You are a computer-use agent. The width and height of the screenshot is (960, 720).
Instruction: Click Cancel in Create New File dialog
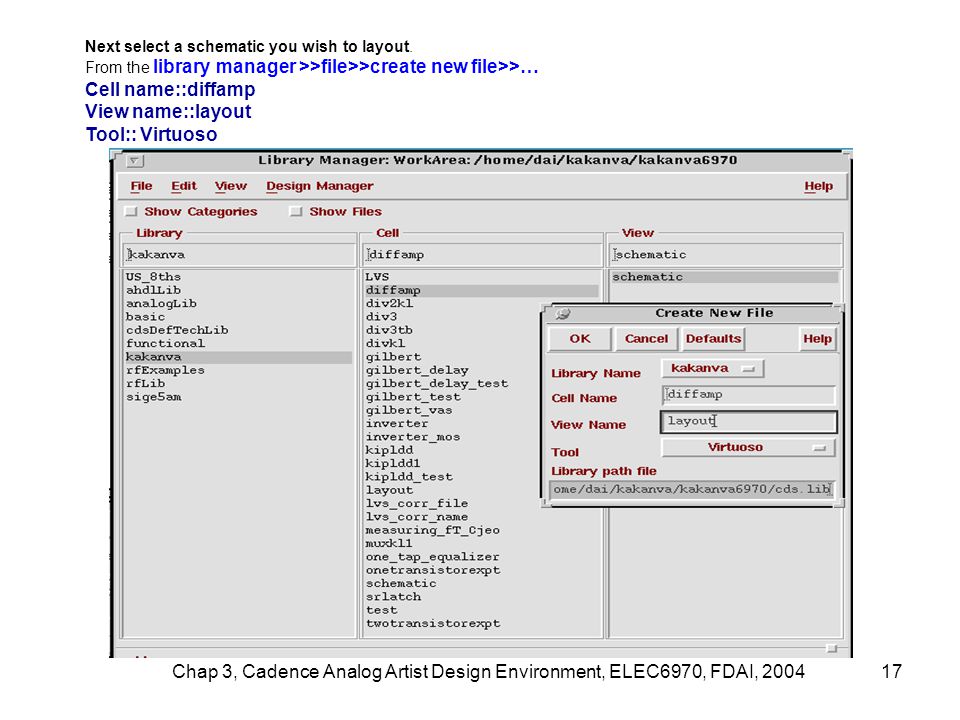point(646,339)
